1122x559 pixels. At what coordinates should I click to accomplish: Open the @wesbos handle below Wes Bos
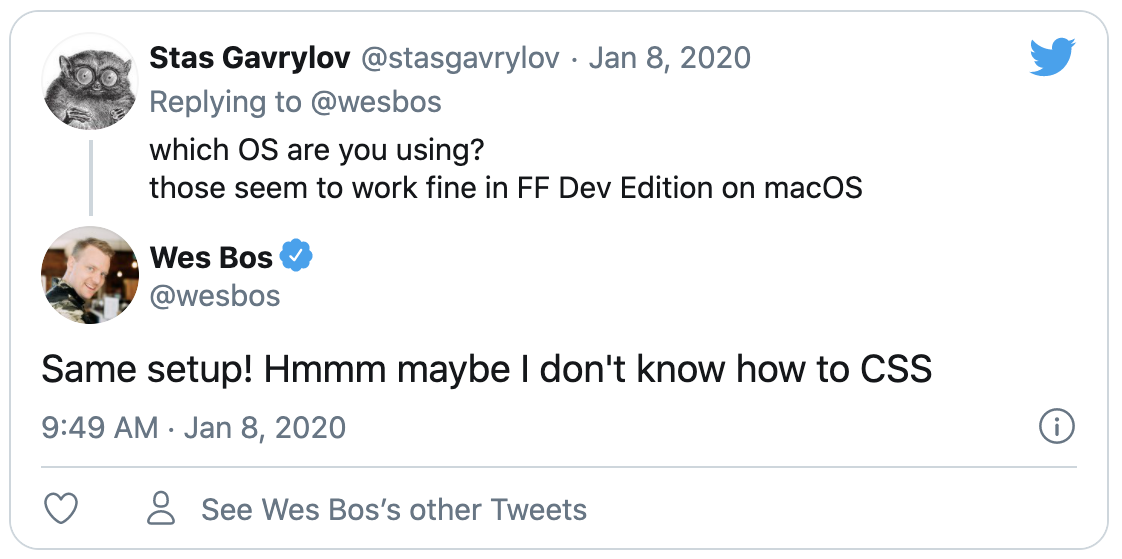point(215,296)
